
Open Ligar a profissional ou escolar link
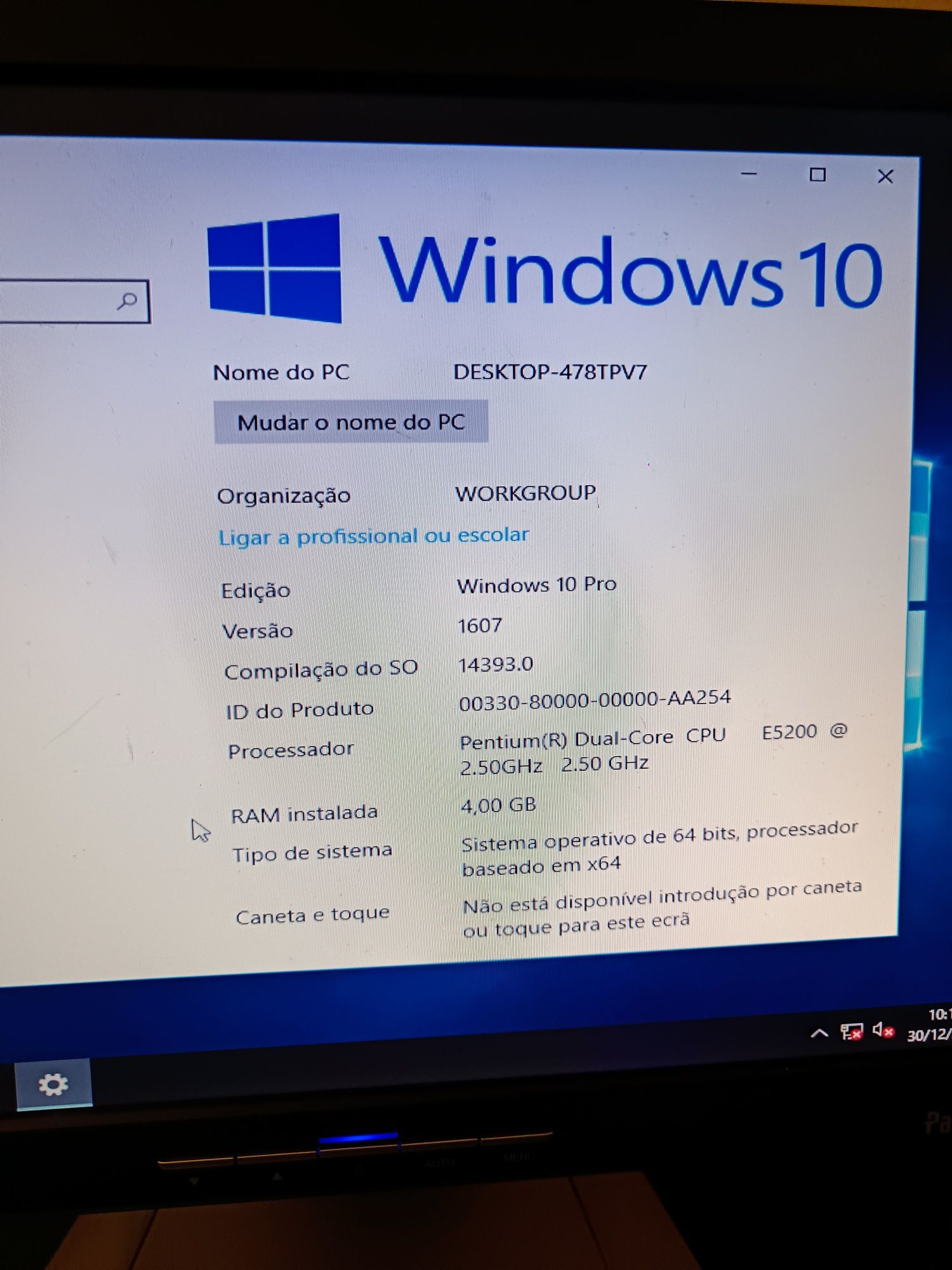click(373, 536)
